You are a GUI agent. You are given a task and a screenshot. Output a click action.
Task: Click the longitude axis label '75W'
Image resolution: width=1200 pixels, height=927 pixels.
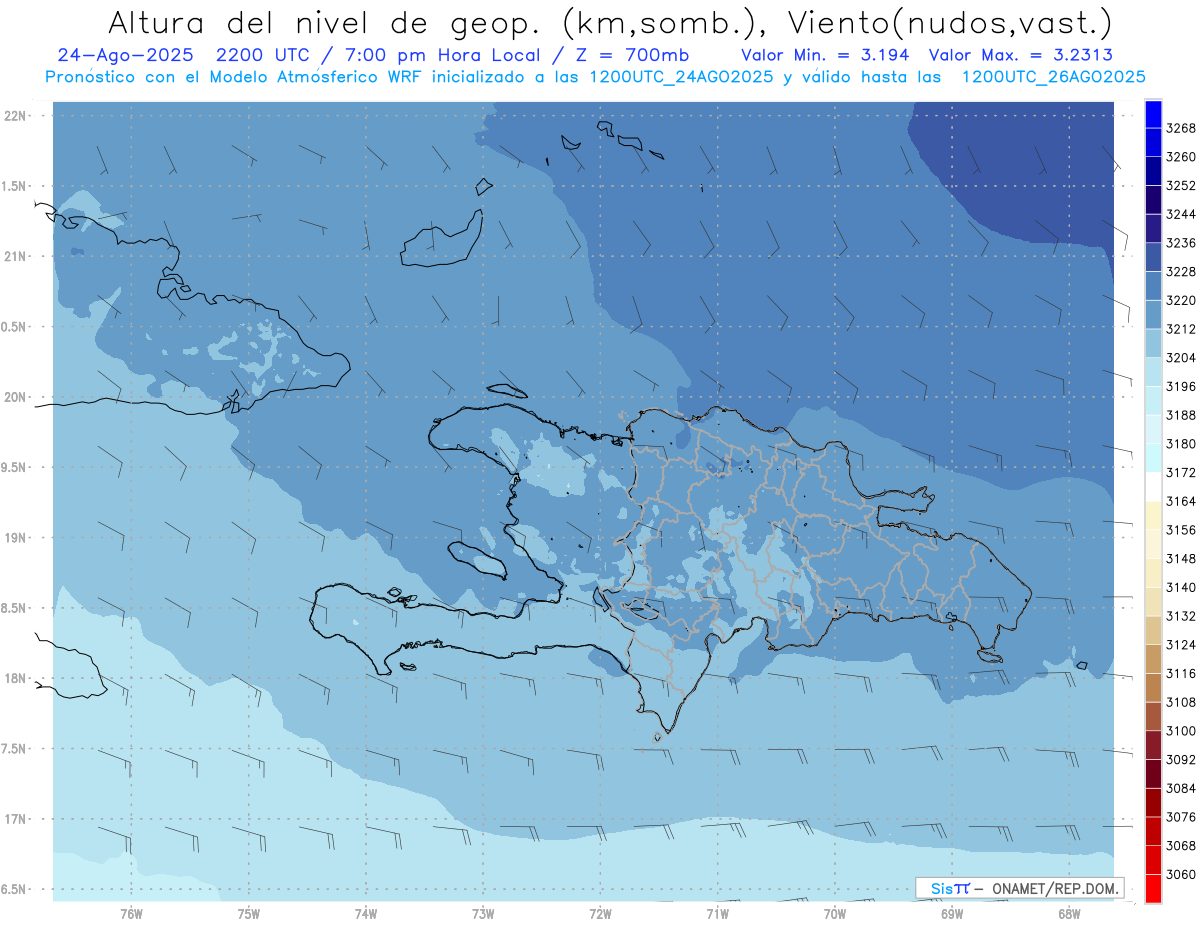coord(249,914)
